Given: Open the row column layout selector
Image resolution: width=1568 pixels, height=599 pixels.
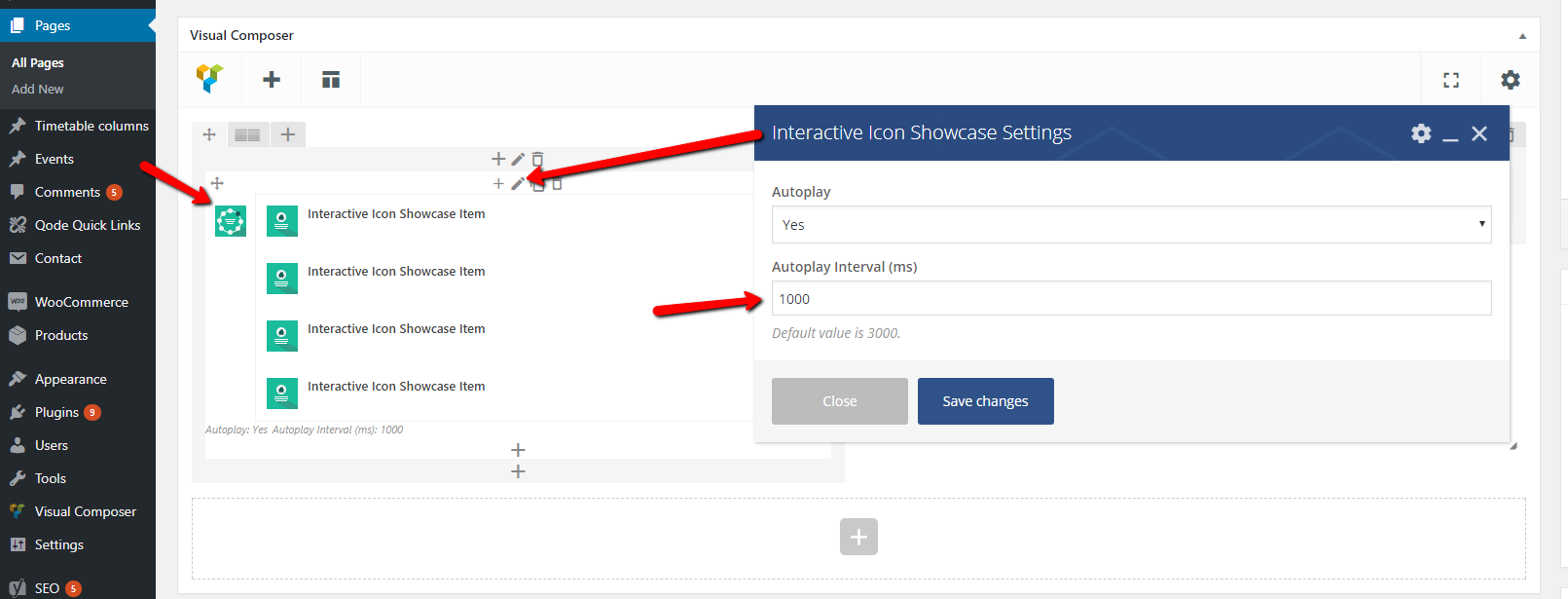Looking at the screenshot, I should 247,134.
